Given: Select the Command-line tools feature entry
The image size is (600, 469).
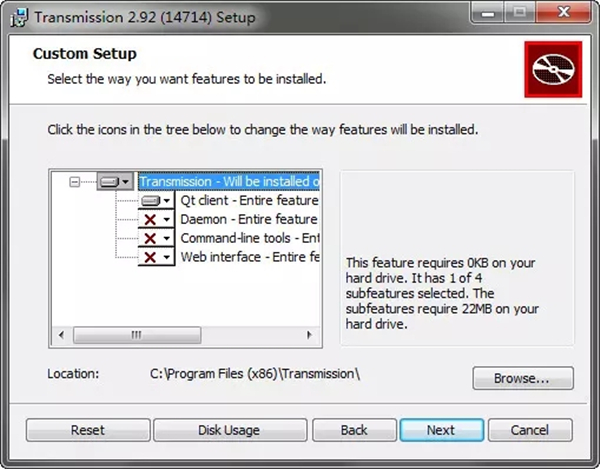Looking at the screenshot, I should coord(249,239).
